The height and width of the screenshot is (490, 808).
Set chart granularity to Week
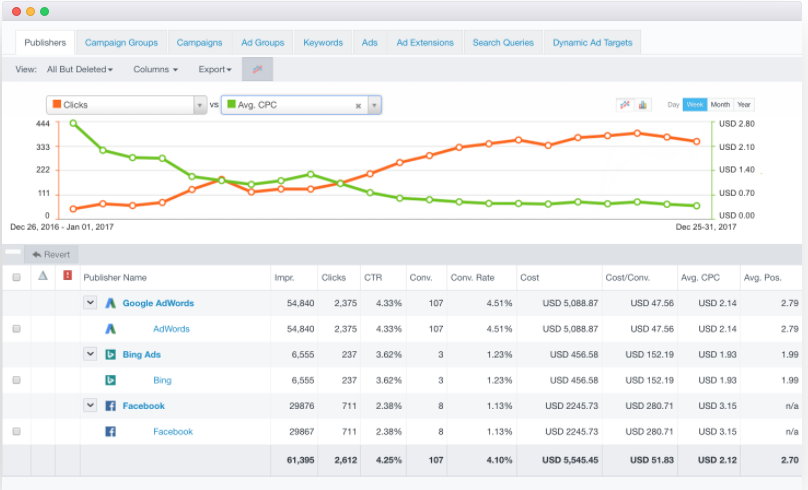(695, 105)
